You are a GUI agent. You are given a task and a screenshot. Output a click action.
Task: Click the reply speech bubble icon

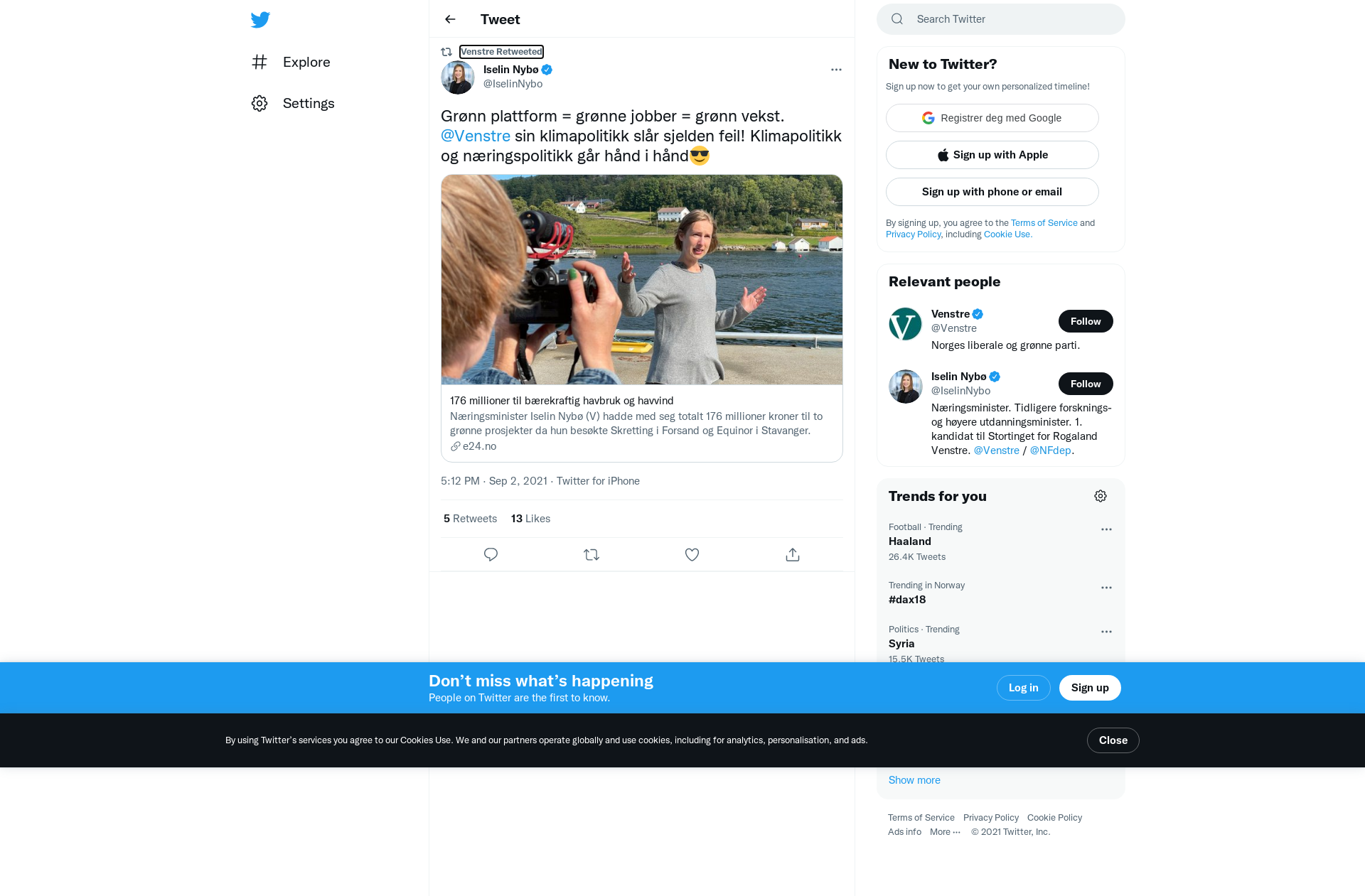(x=491, y=555)
